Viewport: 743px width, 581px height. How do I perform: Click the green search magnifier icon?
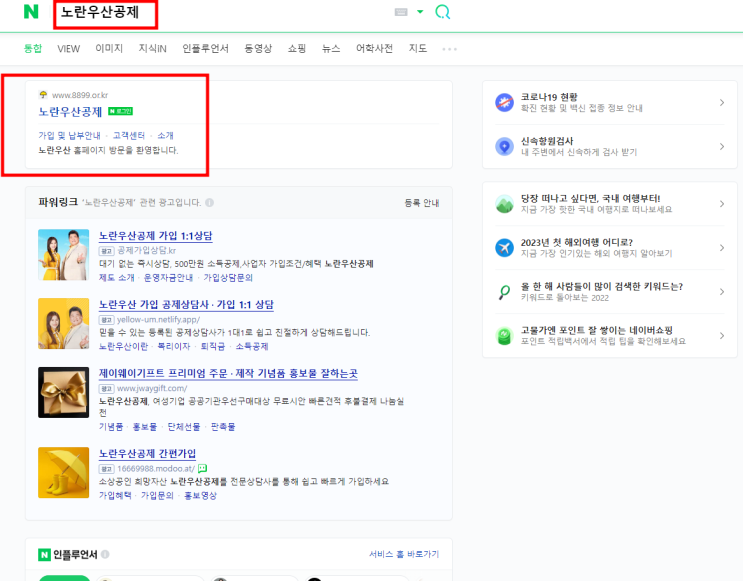[x=443, y=12]
